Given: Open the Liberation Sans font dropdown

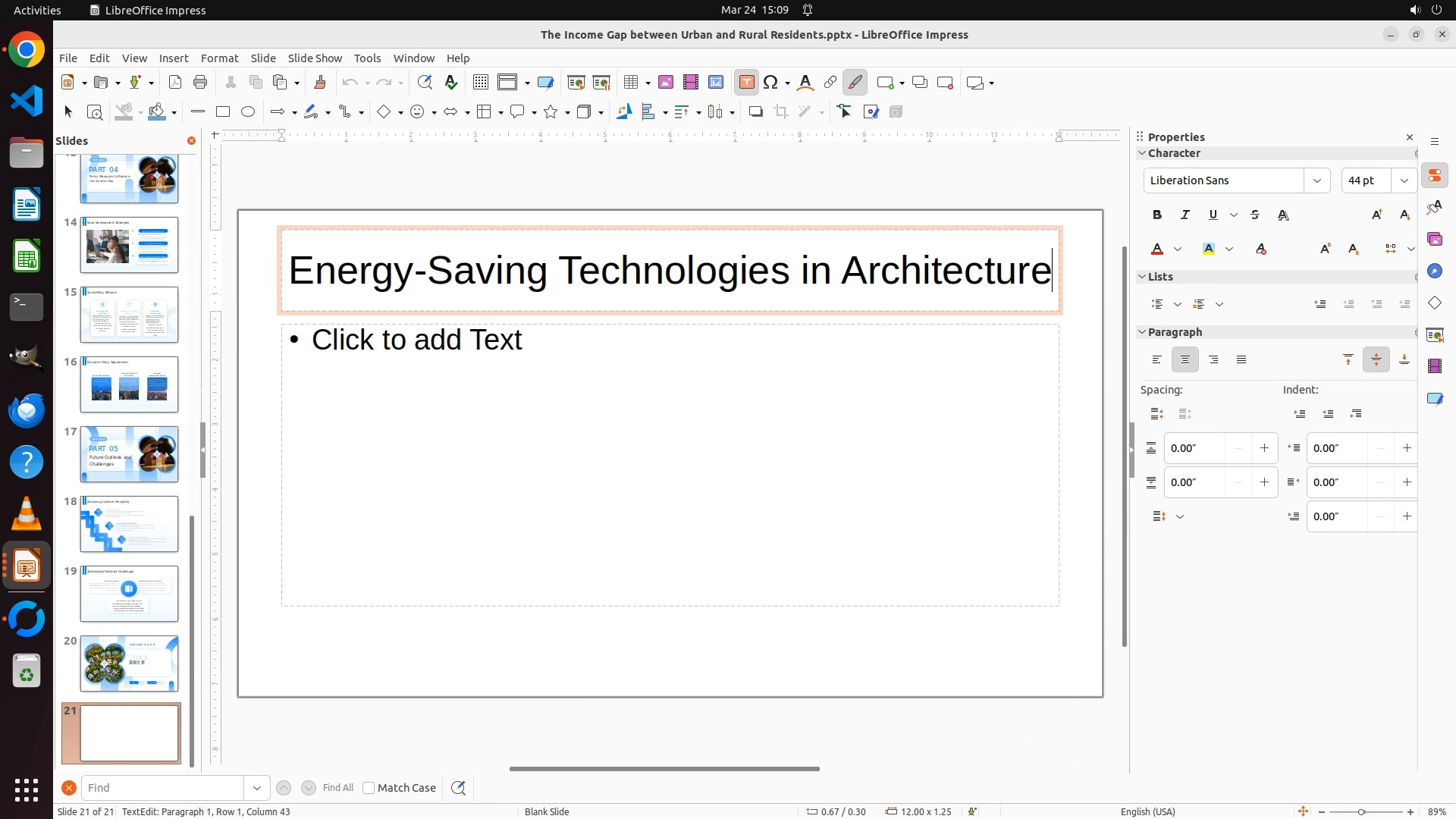Looking at the screenshot, I should pos(1316,180).
